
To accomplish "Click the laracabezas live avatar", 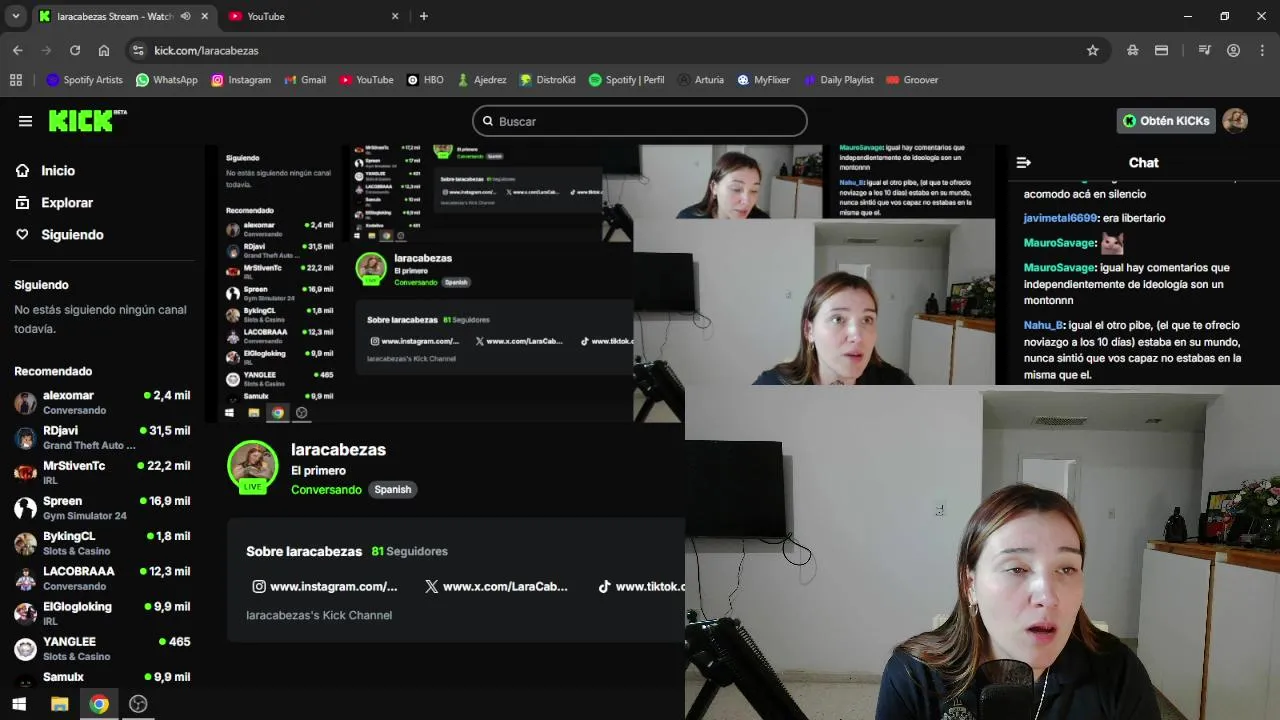I will click(253, 467).
